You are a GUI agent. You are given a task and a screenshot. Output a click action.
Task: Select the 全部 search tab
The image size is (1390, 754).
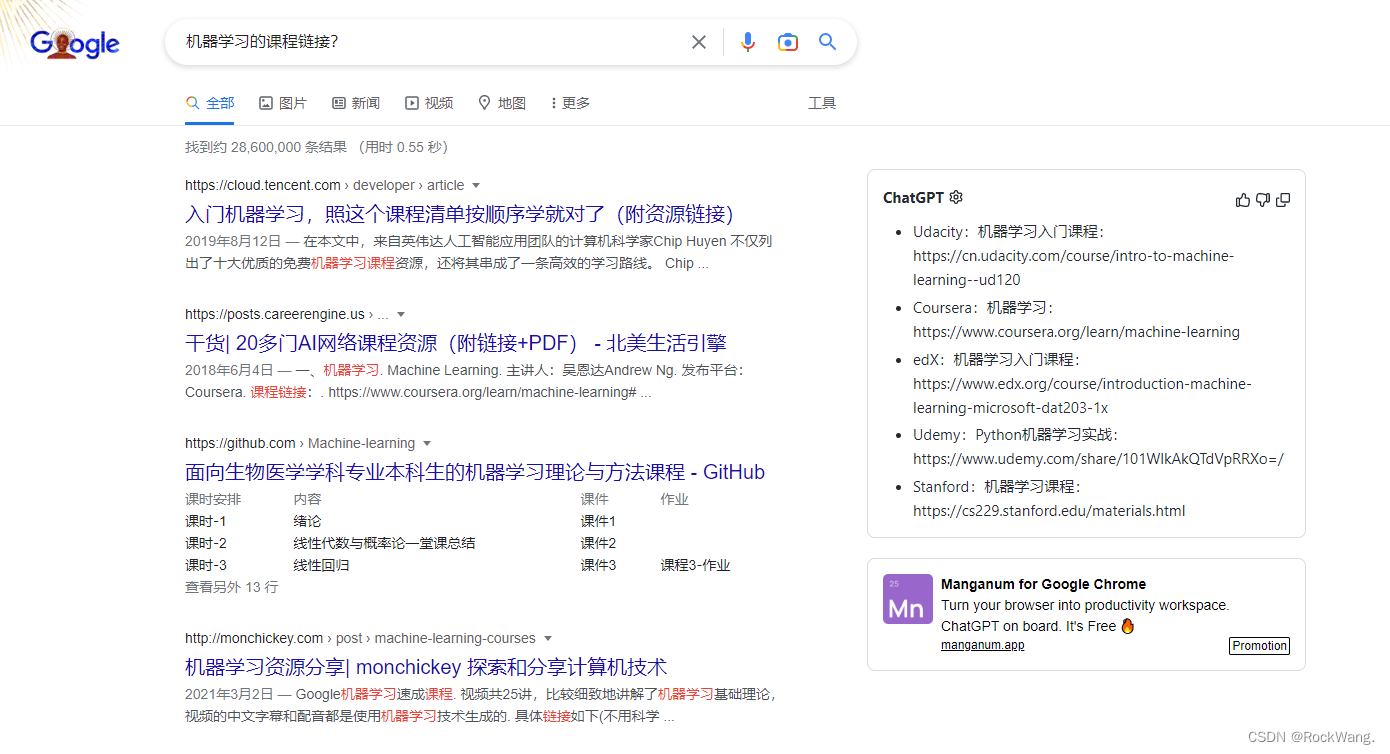point(210,103)
